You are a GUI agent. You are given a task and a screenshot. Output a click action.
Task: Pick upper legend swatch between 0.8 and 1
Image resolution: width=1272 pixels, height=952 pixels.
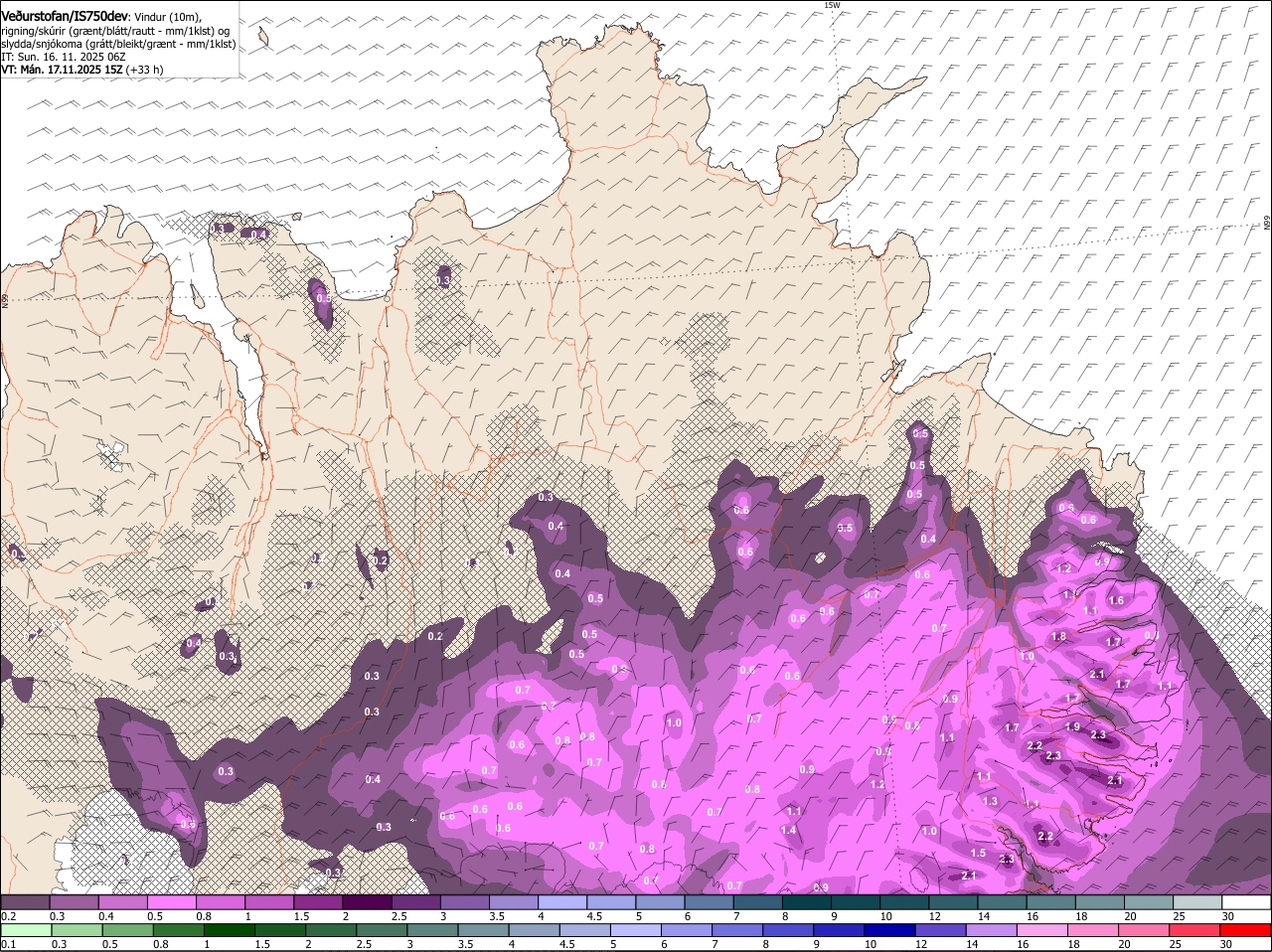click(x=221, y=901)
